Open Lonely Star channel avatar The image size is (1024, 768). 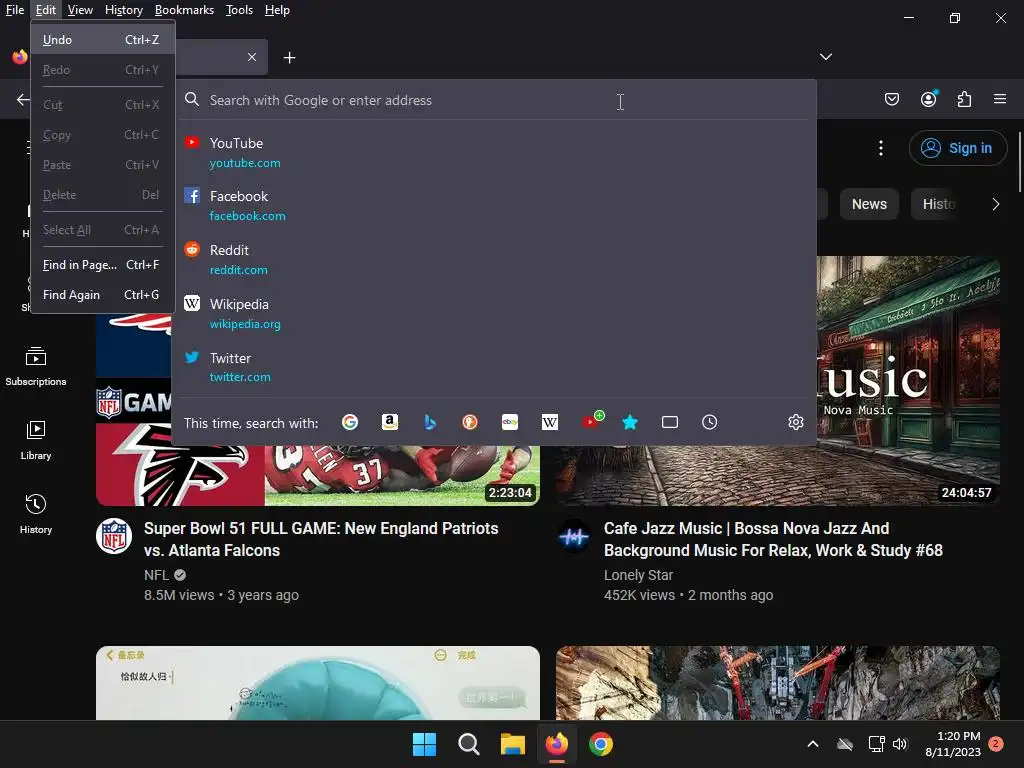pos(574,536)
